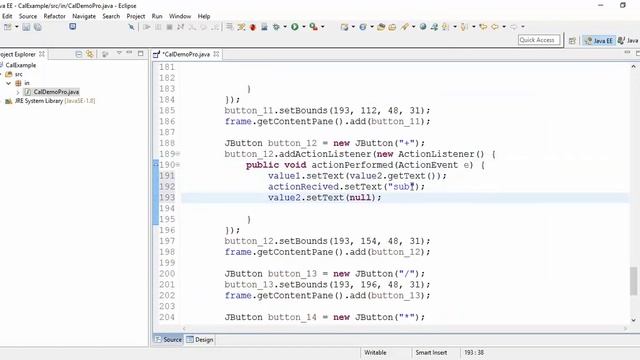Open the Project menu

coord(136,16)
